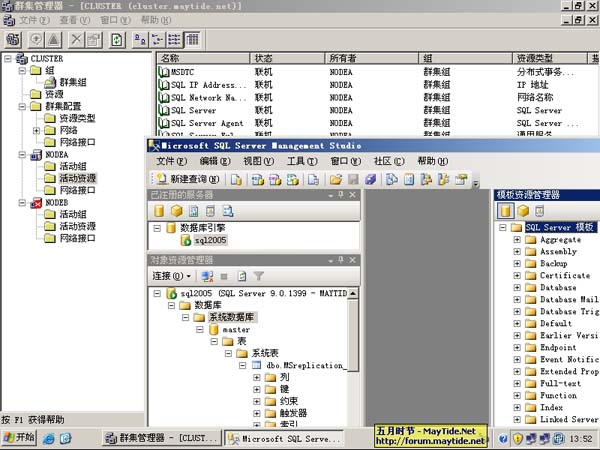The height and width of the screenshot is (450, 600).
Task: Click the Save All icon in SSMS toolbar
Action: (x=370, y=180)
